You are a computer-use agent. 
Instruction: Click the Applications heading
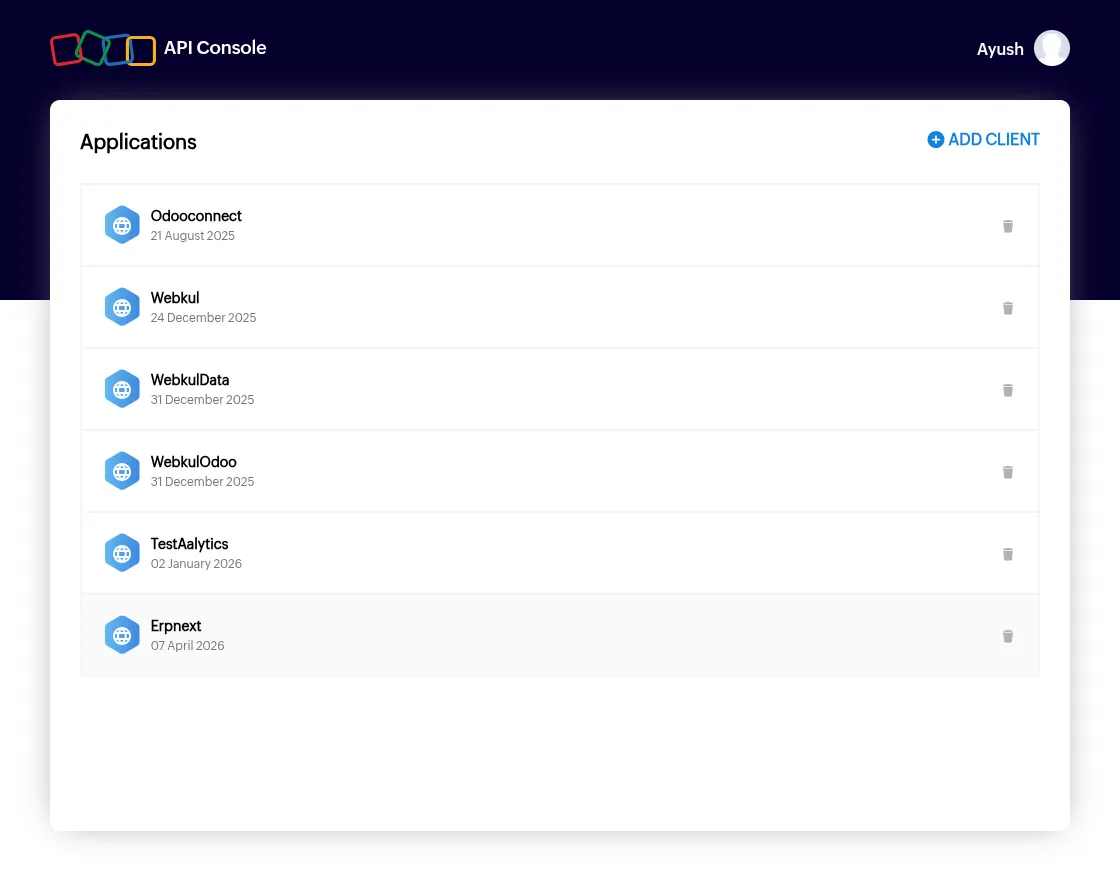tap(138, 142)
